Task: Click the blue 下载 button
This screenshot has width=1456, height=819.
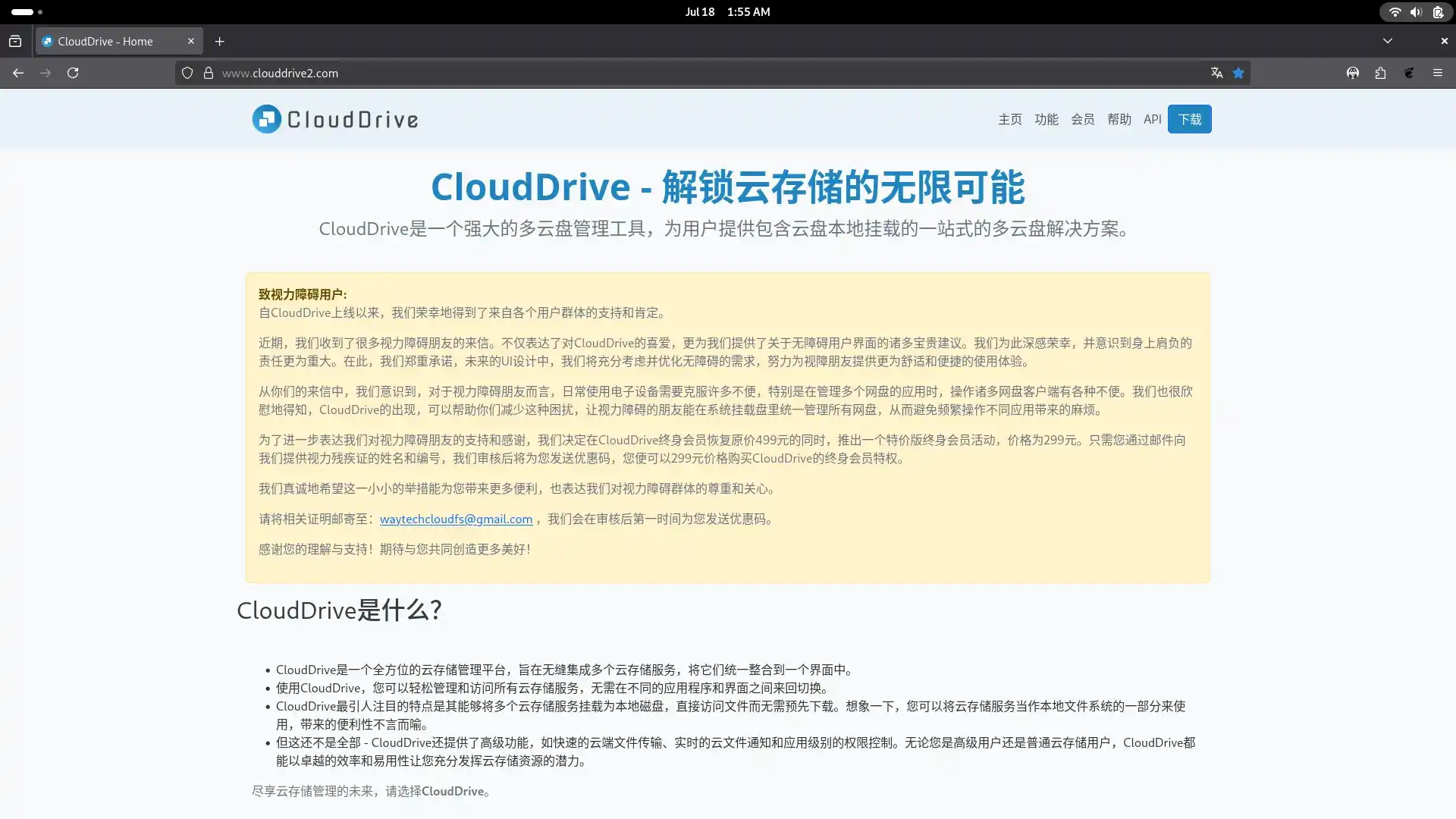Action: (1190, 119)
